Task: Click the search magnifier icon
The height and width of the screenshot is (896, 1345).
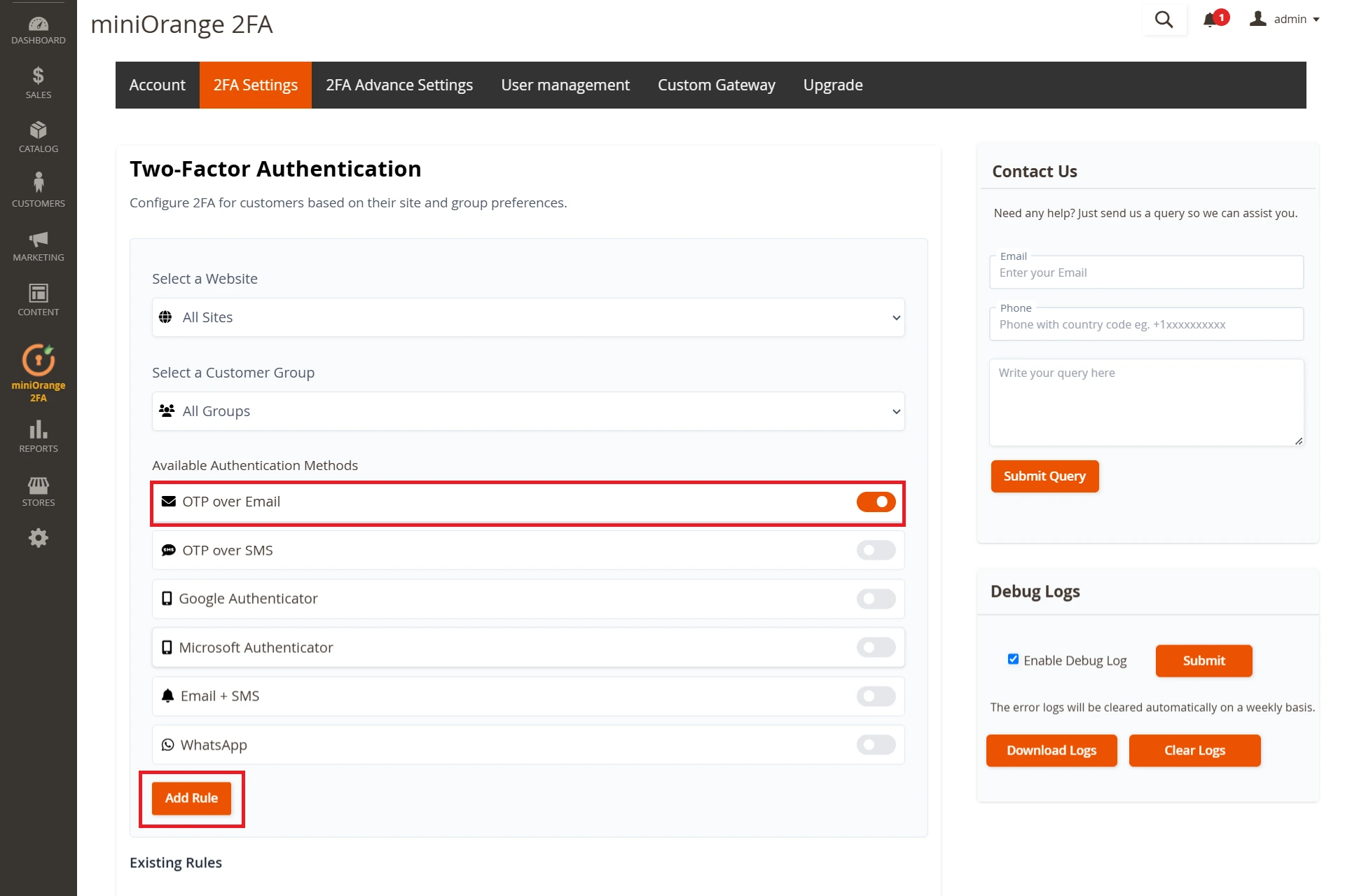Action: [x=1164, y=20]
